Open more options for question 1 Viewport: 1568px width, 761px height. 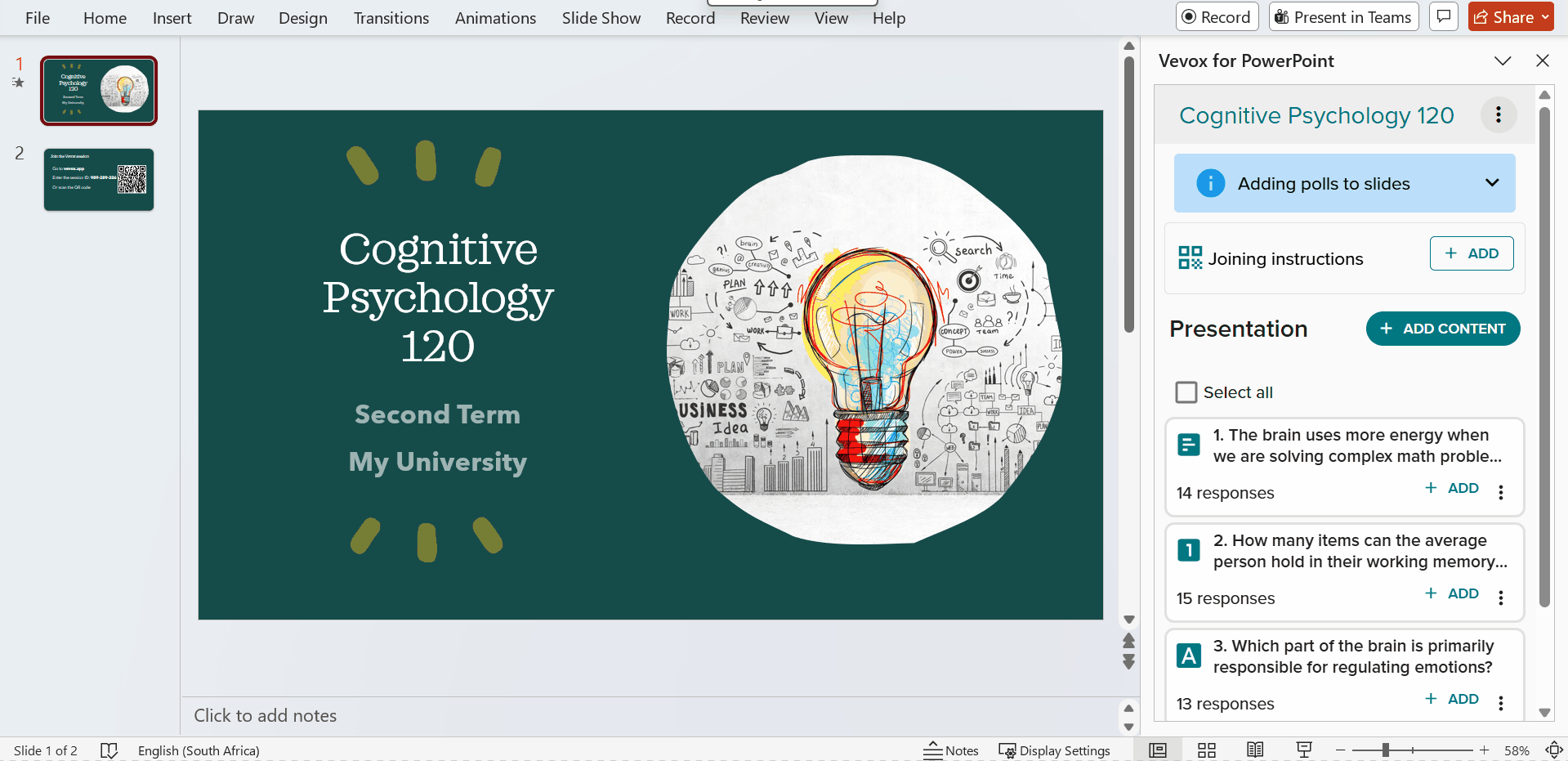[x=1501, y=492]
